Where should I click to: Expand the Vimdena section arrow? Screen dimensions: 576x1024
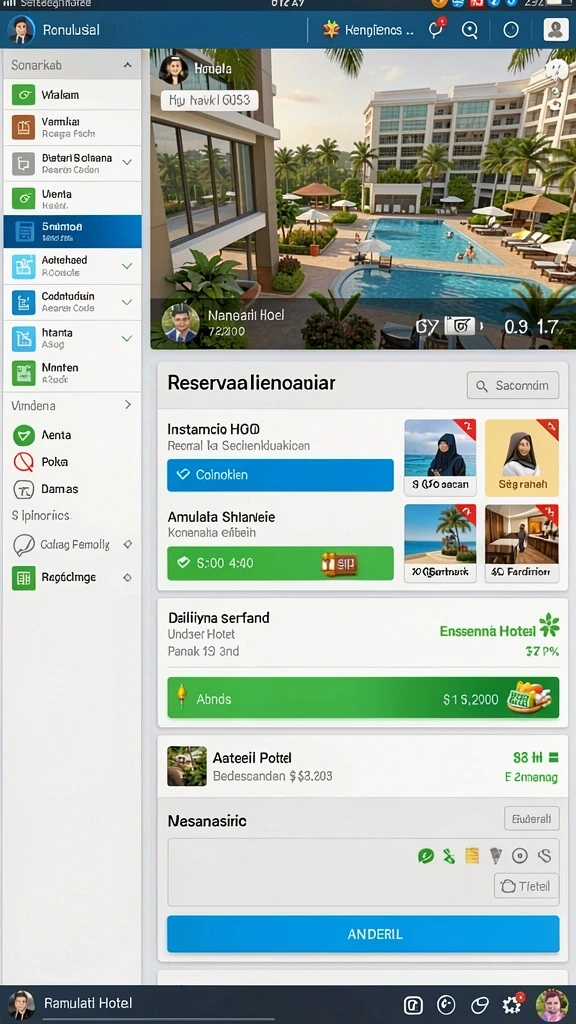[x=128, y=405]
